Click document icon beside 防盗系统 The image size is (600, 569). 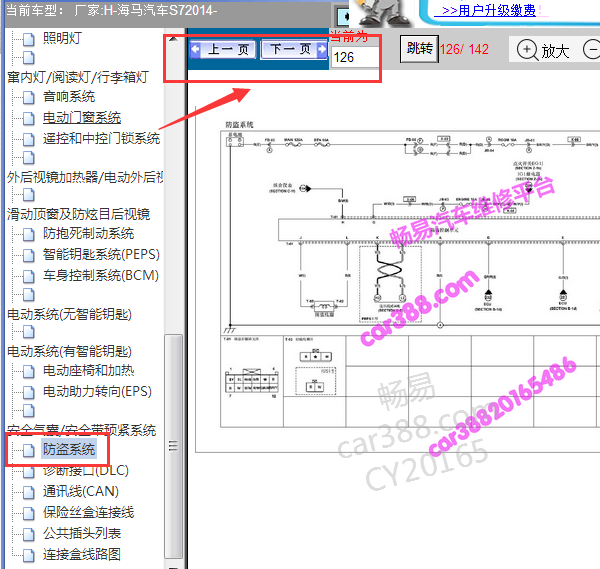tap(28, 450)
